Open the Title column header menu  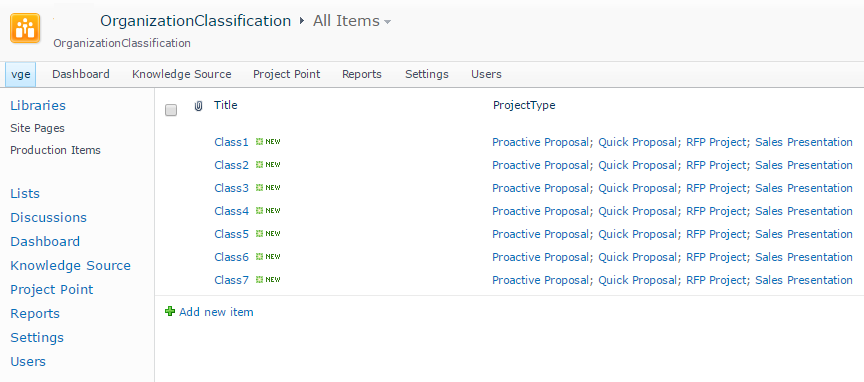click(x=226, y=105)
